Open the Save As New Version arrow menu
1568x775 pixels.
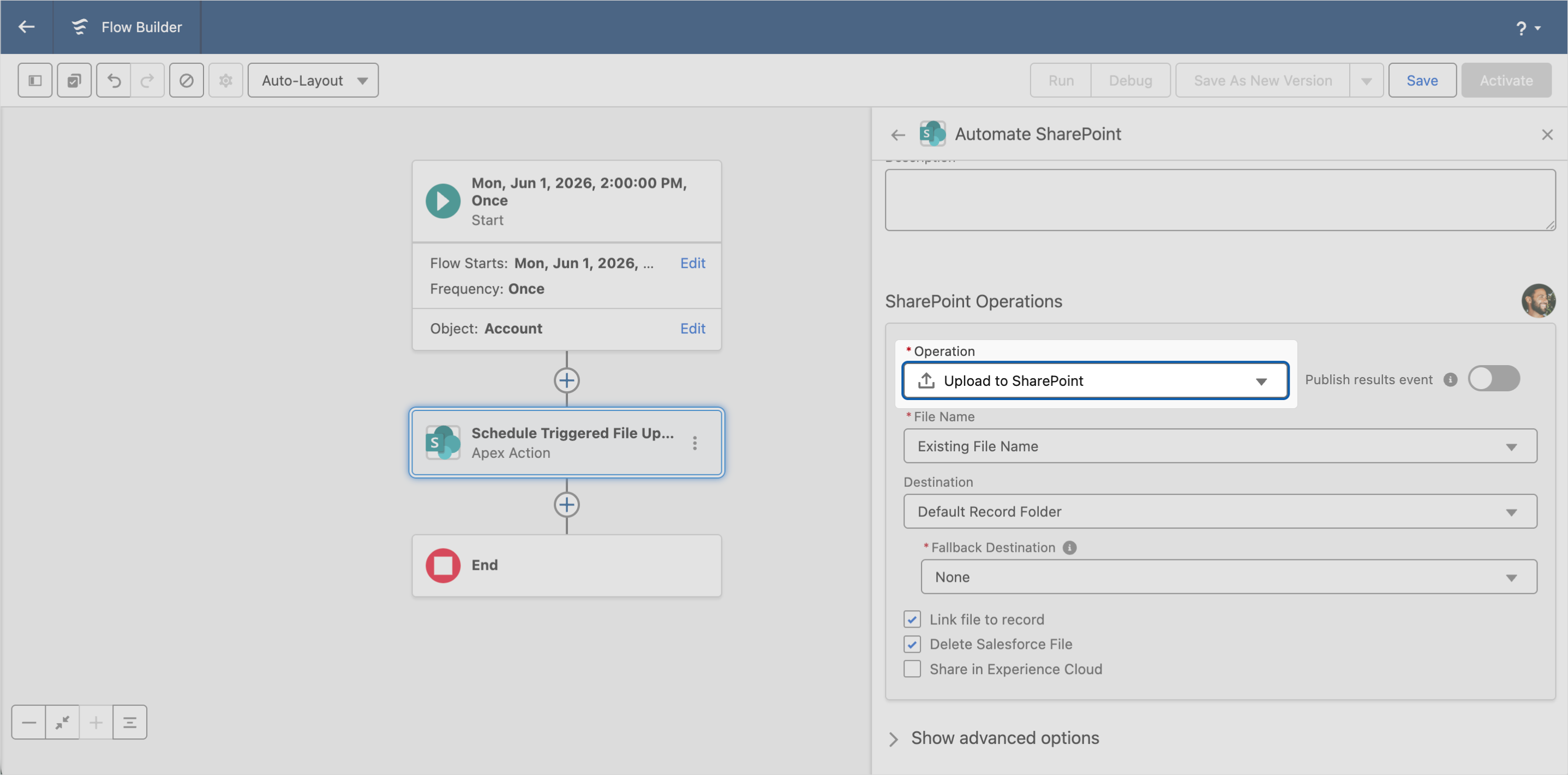point(1367,80)
